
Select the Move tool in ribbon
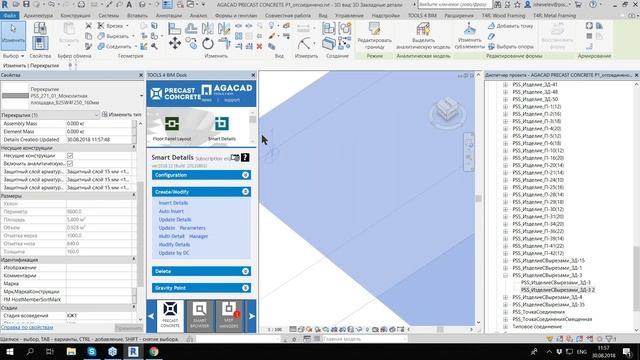pyautogui.click(x=175, y=43)
